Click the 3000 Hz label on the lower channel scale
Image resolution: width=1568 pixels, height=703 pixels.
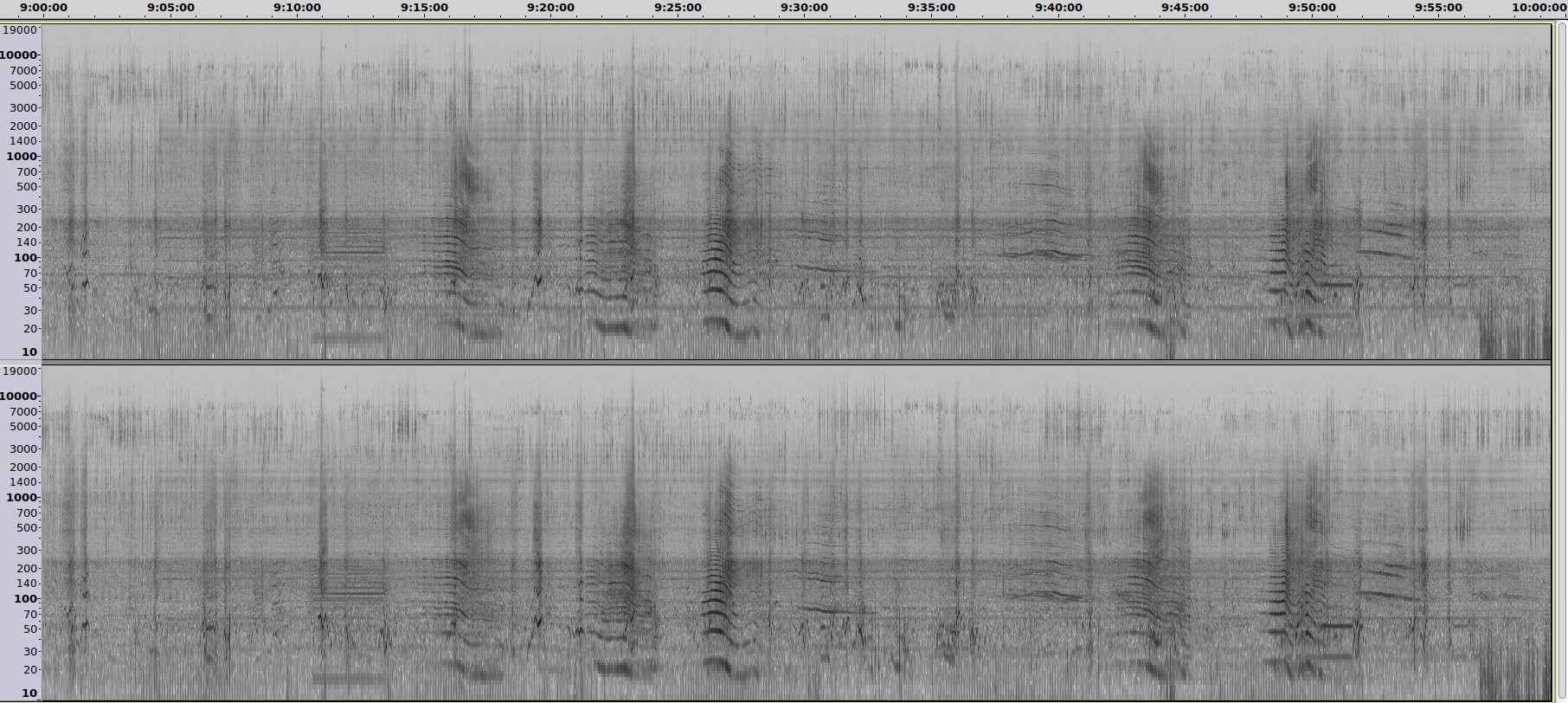click(24, 449)
